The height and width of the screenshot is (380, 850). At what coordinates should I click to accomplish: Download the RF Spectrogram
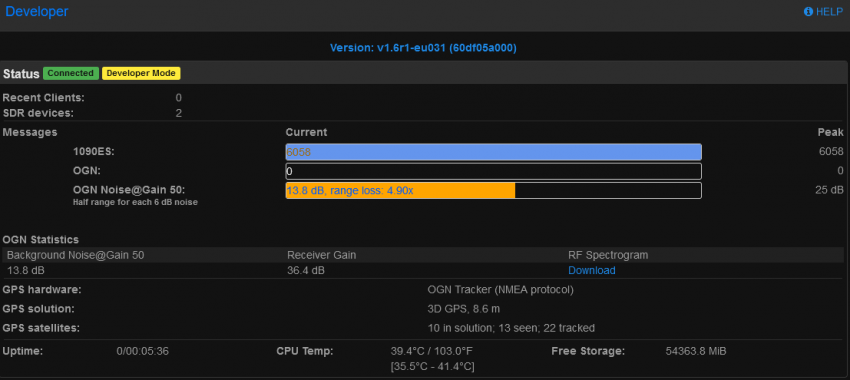coord(591,270)
